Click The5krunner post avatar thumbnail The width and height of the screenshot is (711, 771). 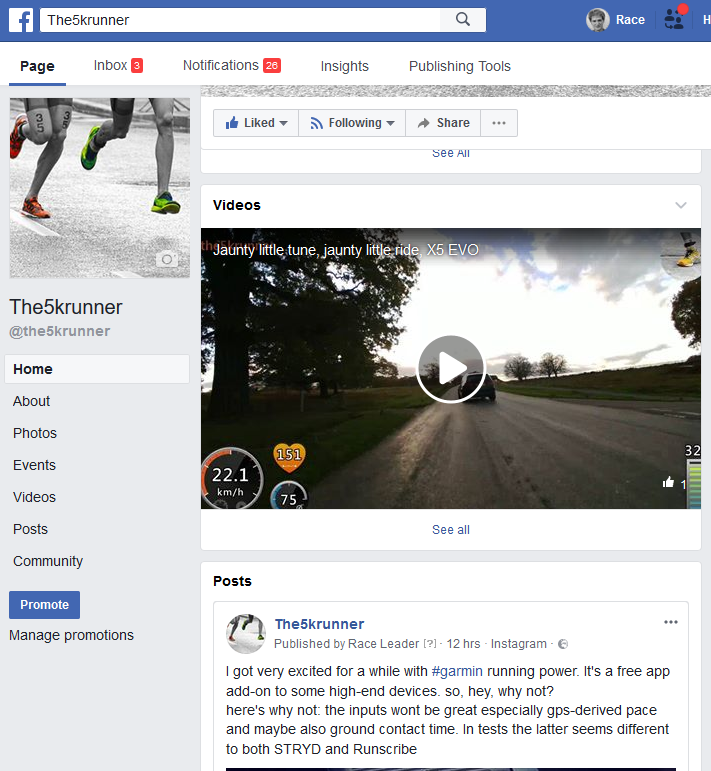246,633
